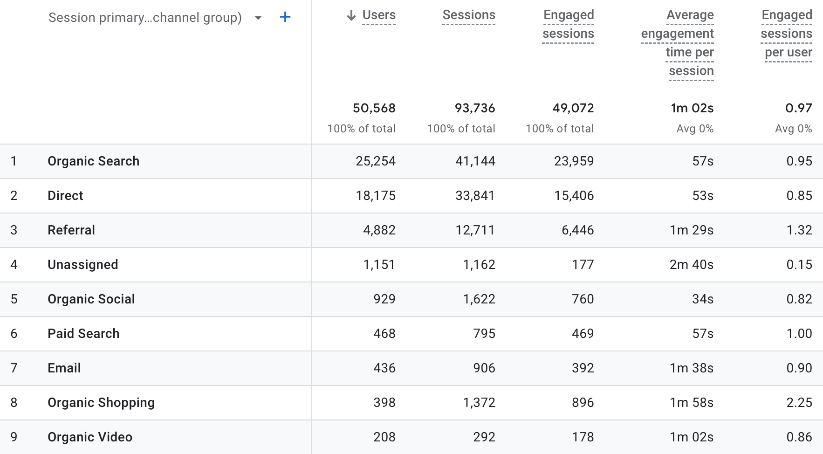Click Organic Search users value 25,254
Viewport: 823px width, 454px height.
coord(375,161)
